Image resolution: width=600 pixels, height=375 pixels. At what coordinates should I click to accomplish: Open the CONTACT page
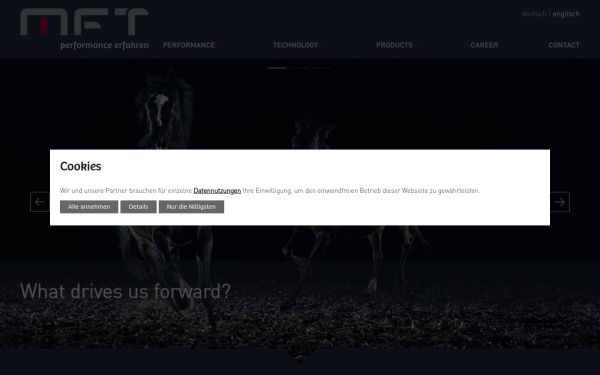tap(564, 45)
